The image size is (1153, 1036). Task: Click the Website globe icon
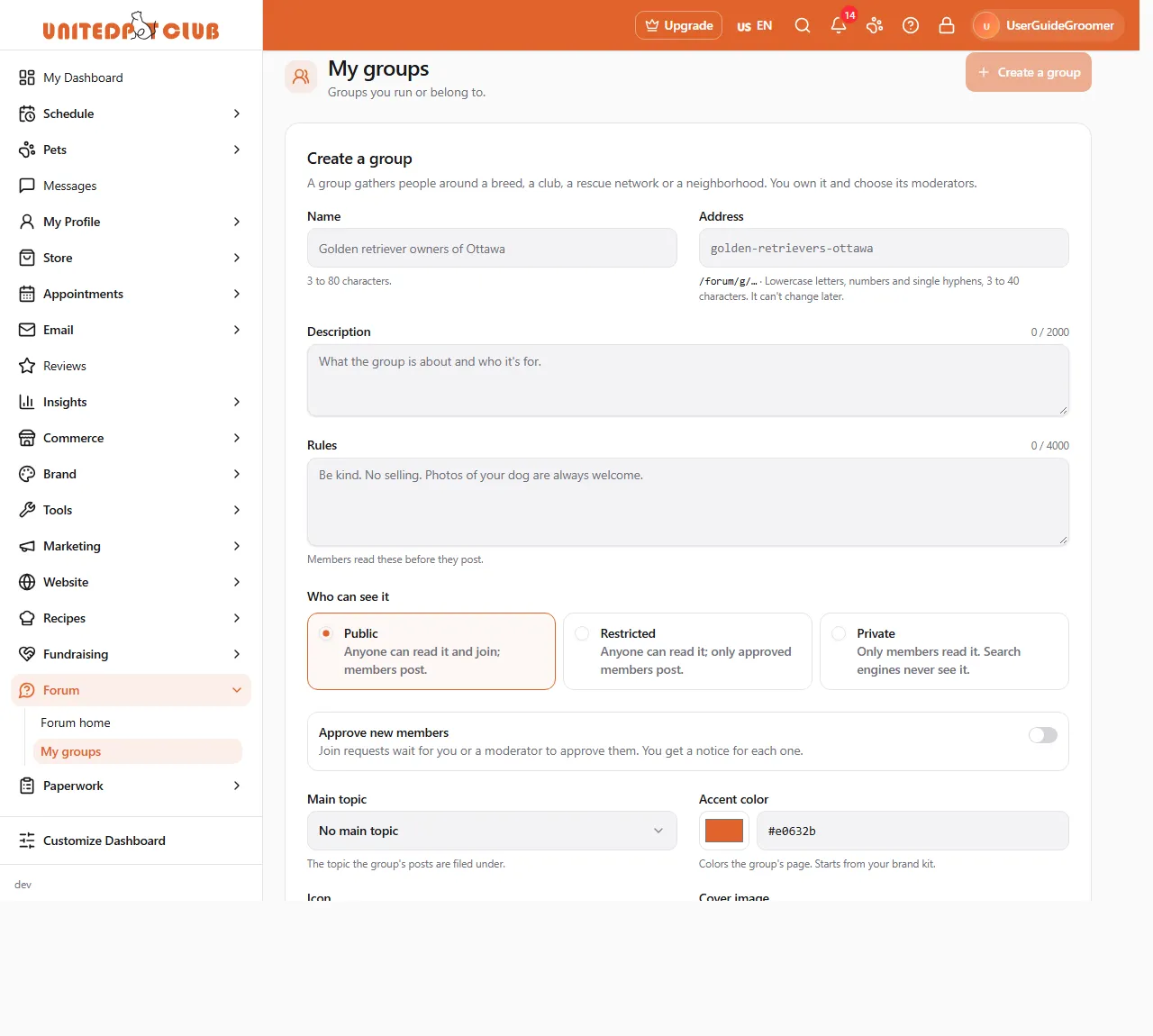(x=27, y=582)
